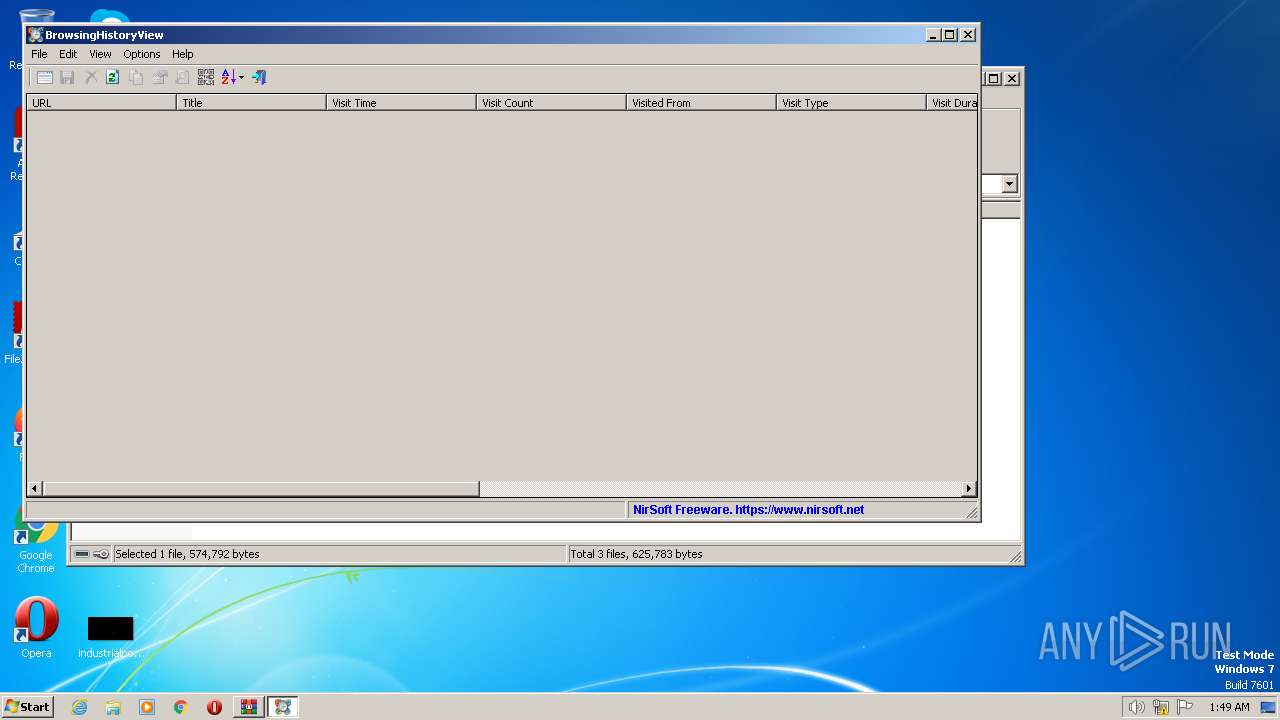Click the Exit toolbar icon

pos(259,77)
